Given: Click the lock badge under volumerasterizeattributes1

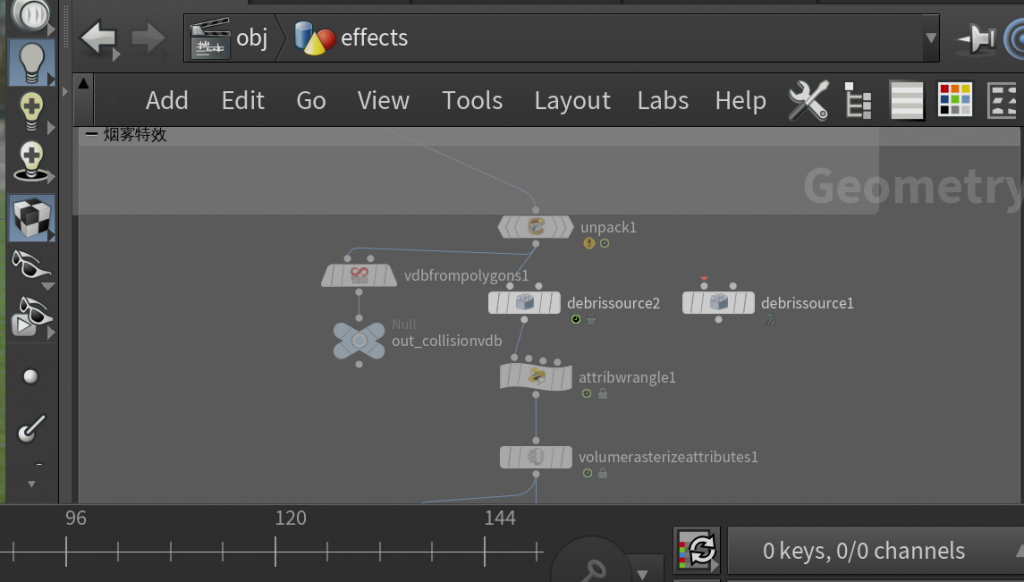Looking at the screenshot, I should click(603, 474).
